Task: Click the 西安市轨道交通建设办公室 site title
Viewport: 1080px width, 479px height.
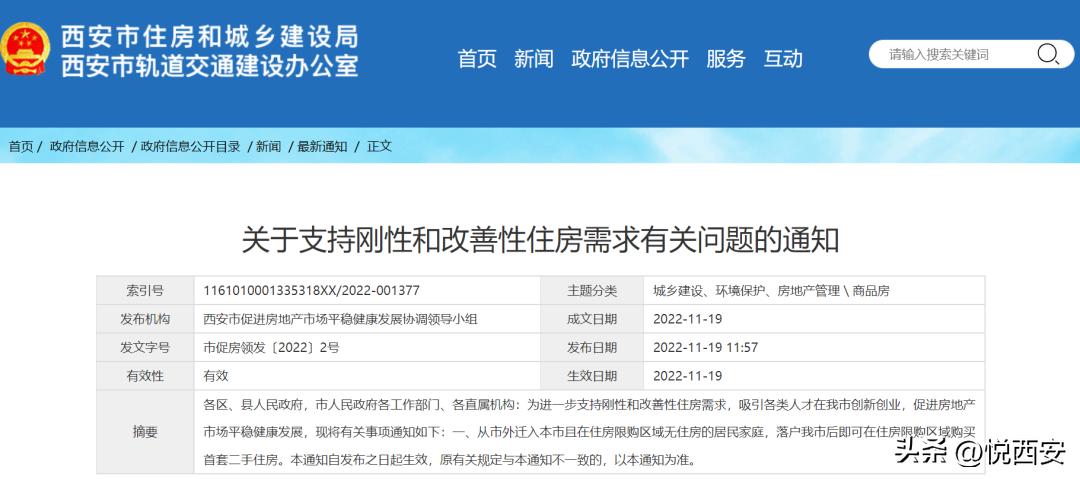Action: (x=209, y=65)
